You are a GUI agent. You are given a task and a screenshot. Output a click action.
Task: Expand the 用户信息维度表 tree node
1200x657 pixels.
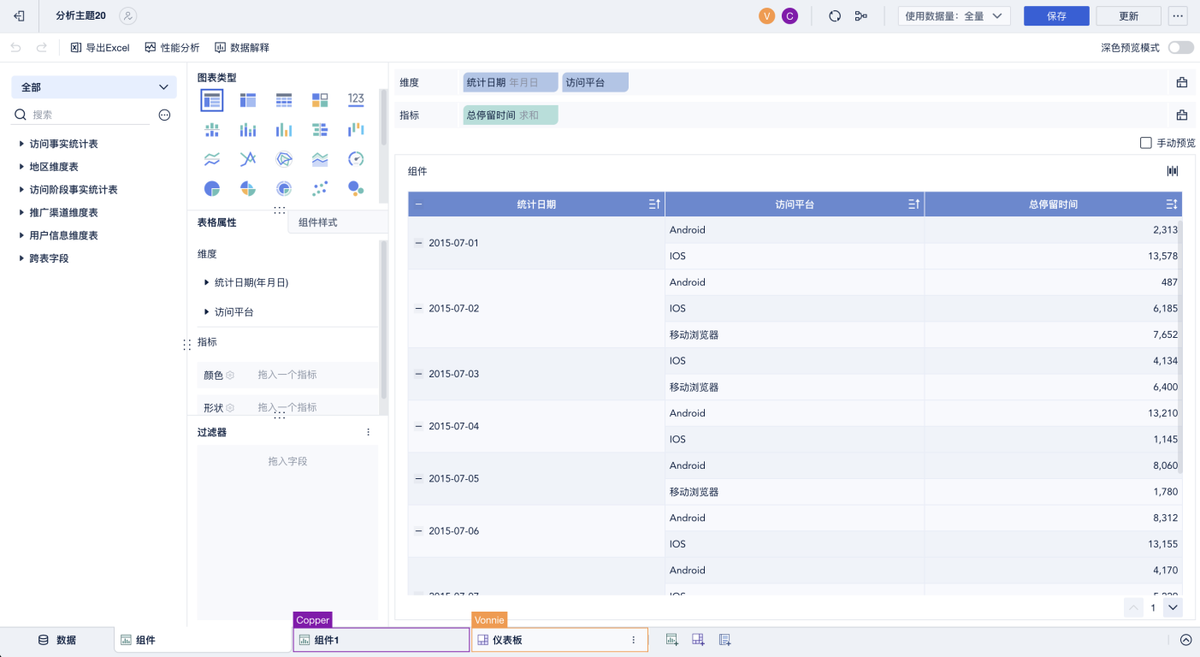point(22,235)
